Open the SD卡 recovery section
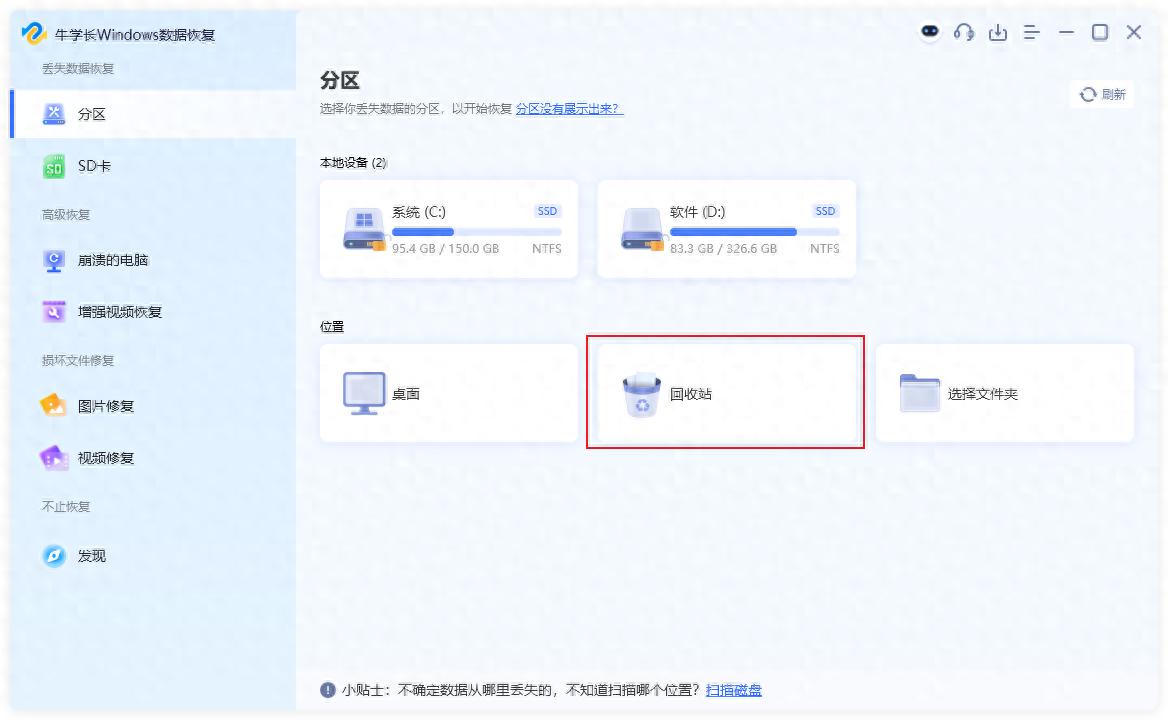Screen dimensions: 1168x720 (153, 166)
